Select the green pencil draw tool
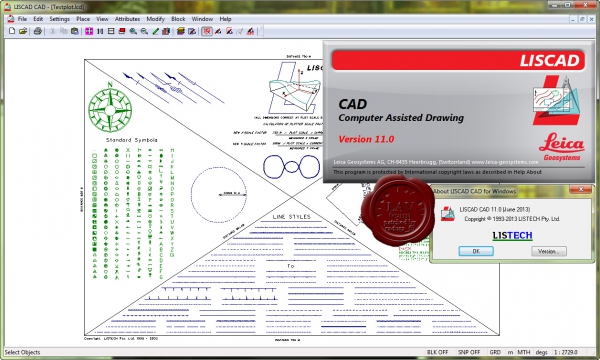 [x=155, y=31]
